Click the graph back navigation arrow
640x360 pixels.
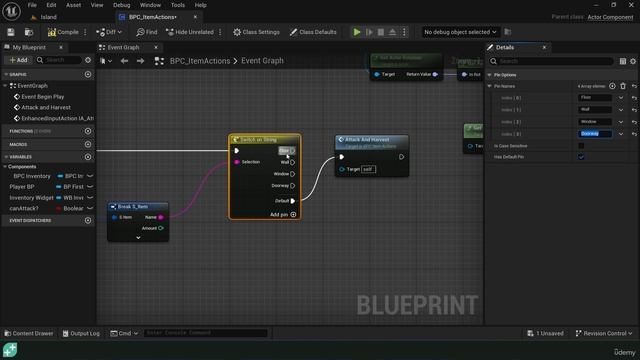pyautogui.click(x=124, y=61)
